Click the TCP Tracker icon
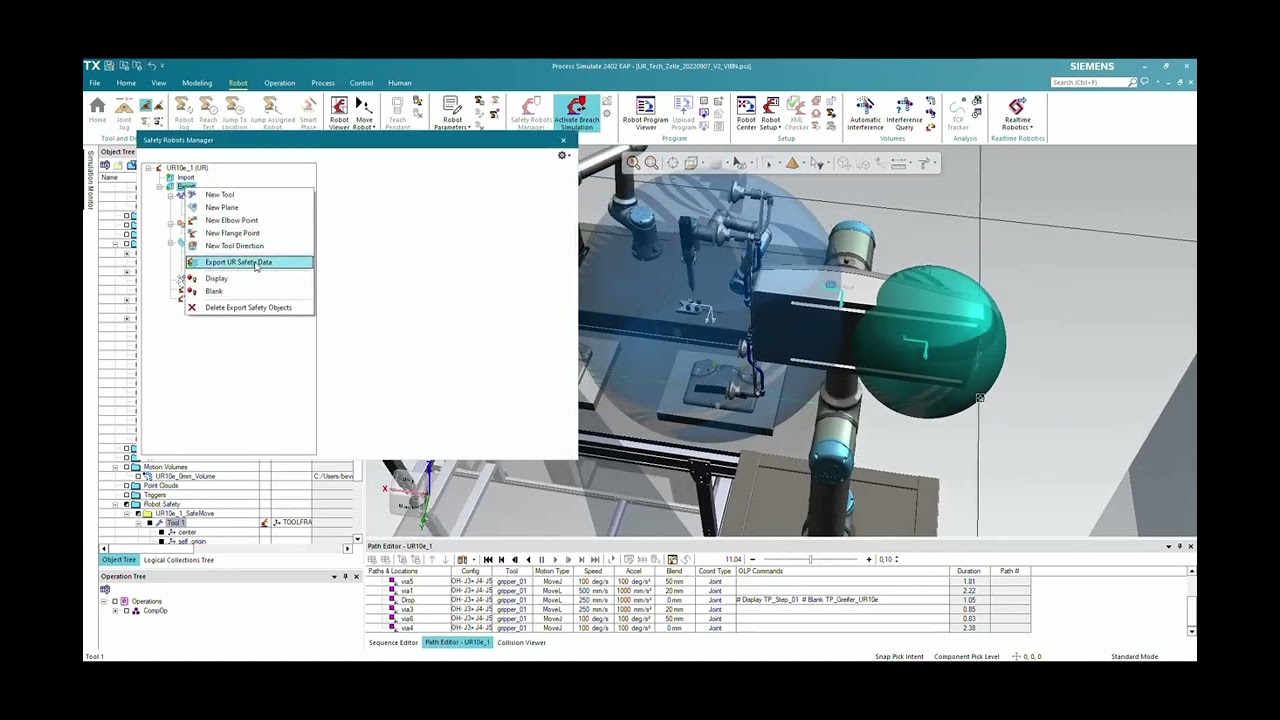Viewport: 1280px width, 720px height. (x=958, y=113)
